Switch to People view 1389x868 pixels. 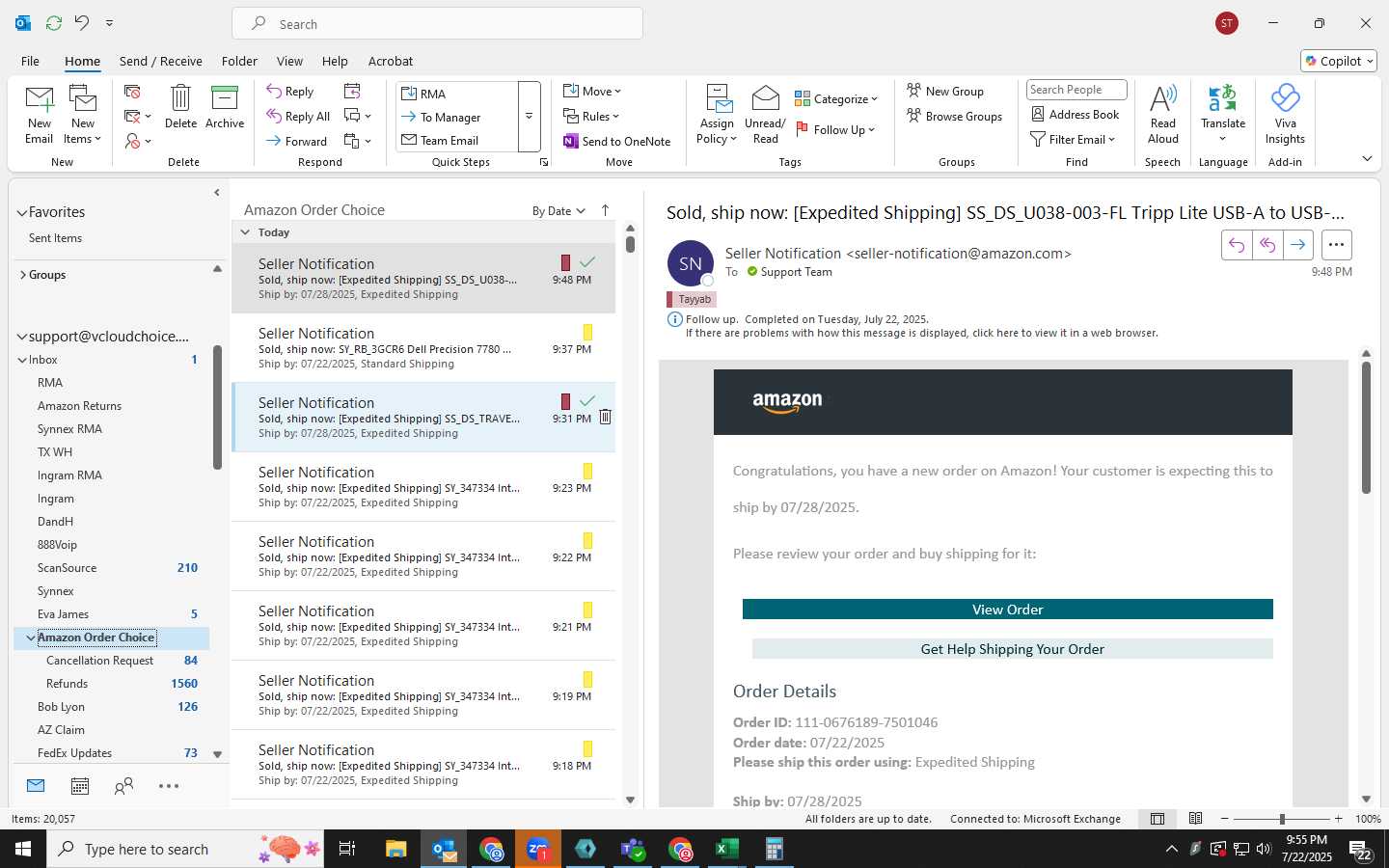click(x=123, y=786)
